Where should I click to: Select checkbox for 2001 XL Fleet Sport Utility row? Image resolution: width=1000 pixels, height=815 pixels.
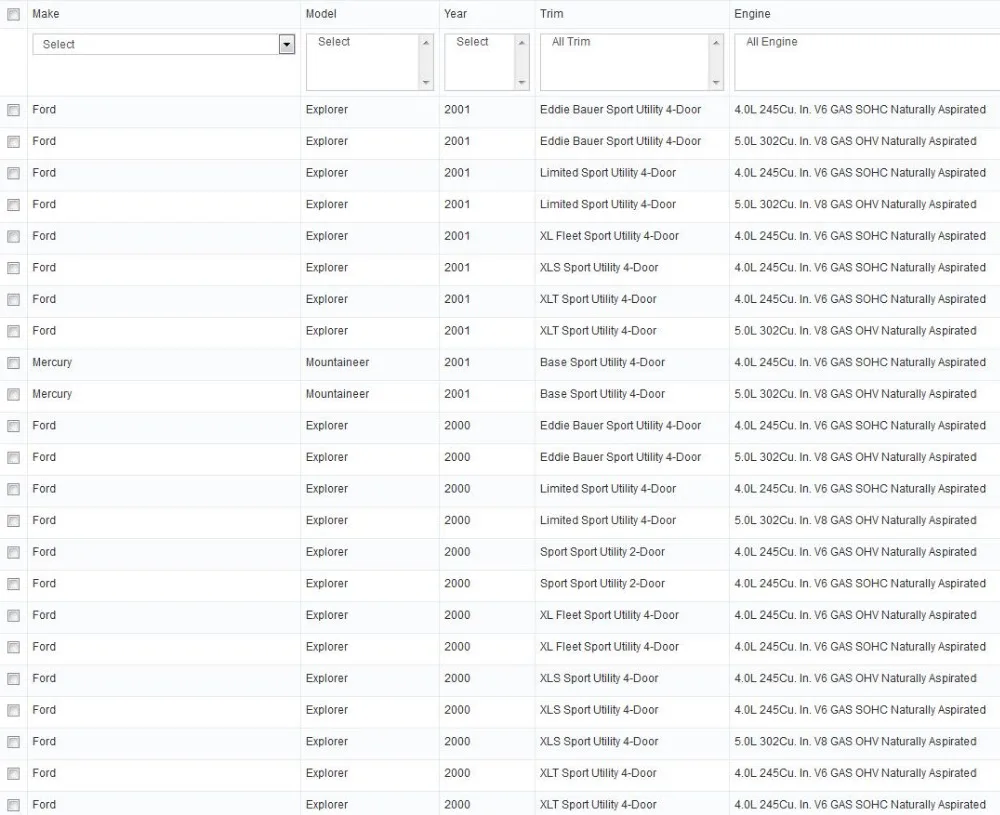point(13,237)
